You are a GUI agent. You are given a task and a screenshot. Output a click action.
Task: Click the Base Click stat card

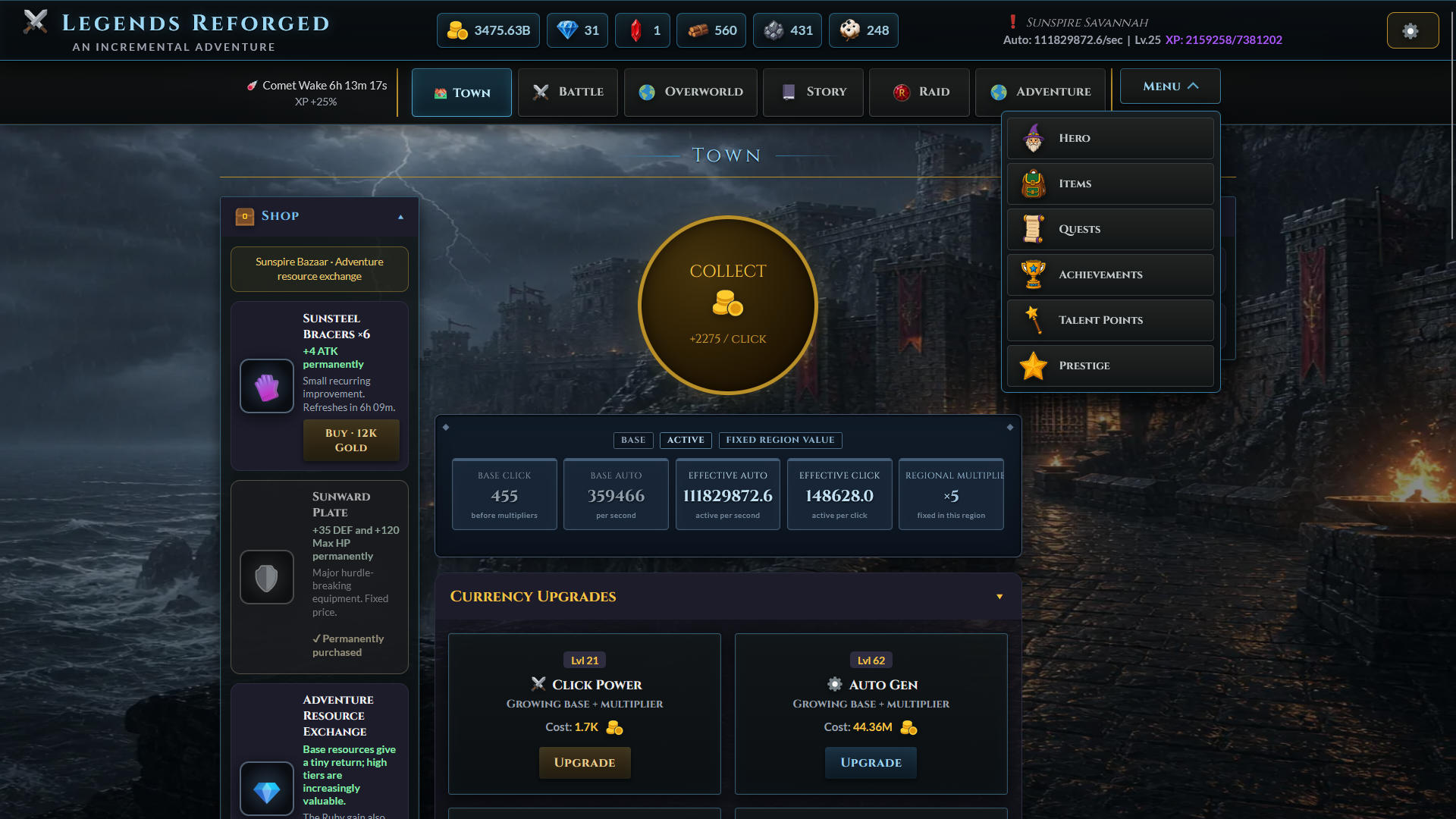point(504,494)
